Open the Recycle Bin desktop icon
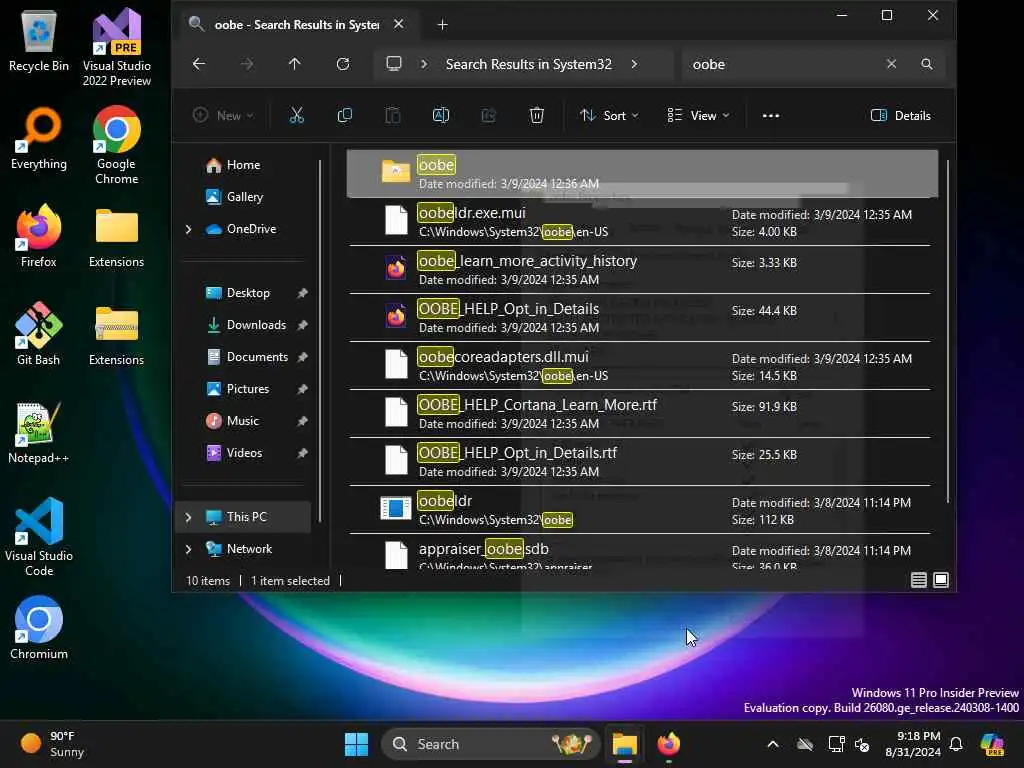The width and height of the screenshot is (1024, 768). tap(39, 40)
